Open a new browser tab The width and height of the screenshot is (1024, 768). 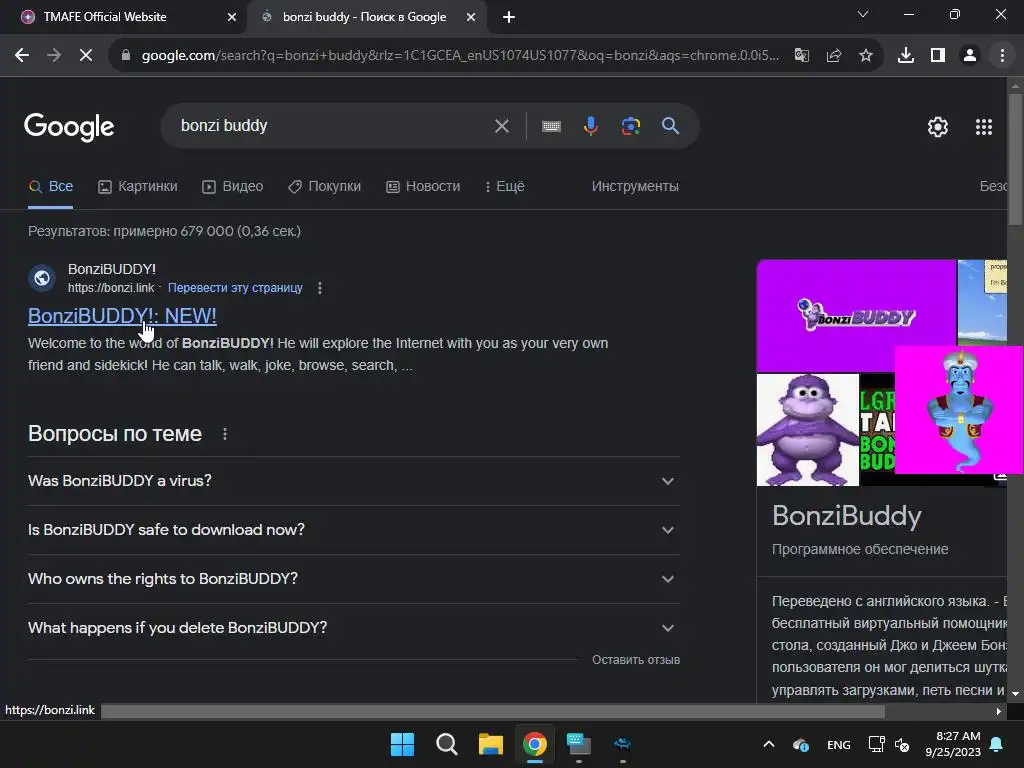509,17
